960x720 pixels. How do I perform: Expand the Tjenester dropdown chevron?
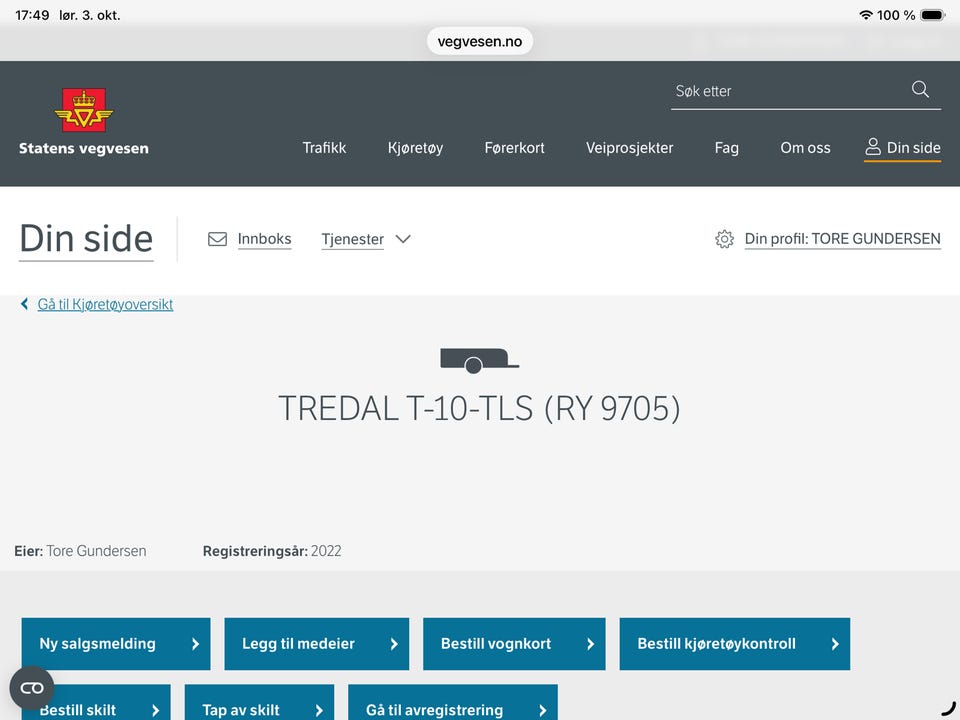coord(403,239)
